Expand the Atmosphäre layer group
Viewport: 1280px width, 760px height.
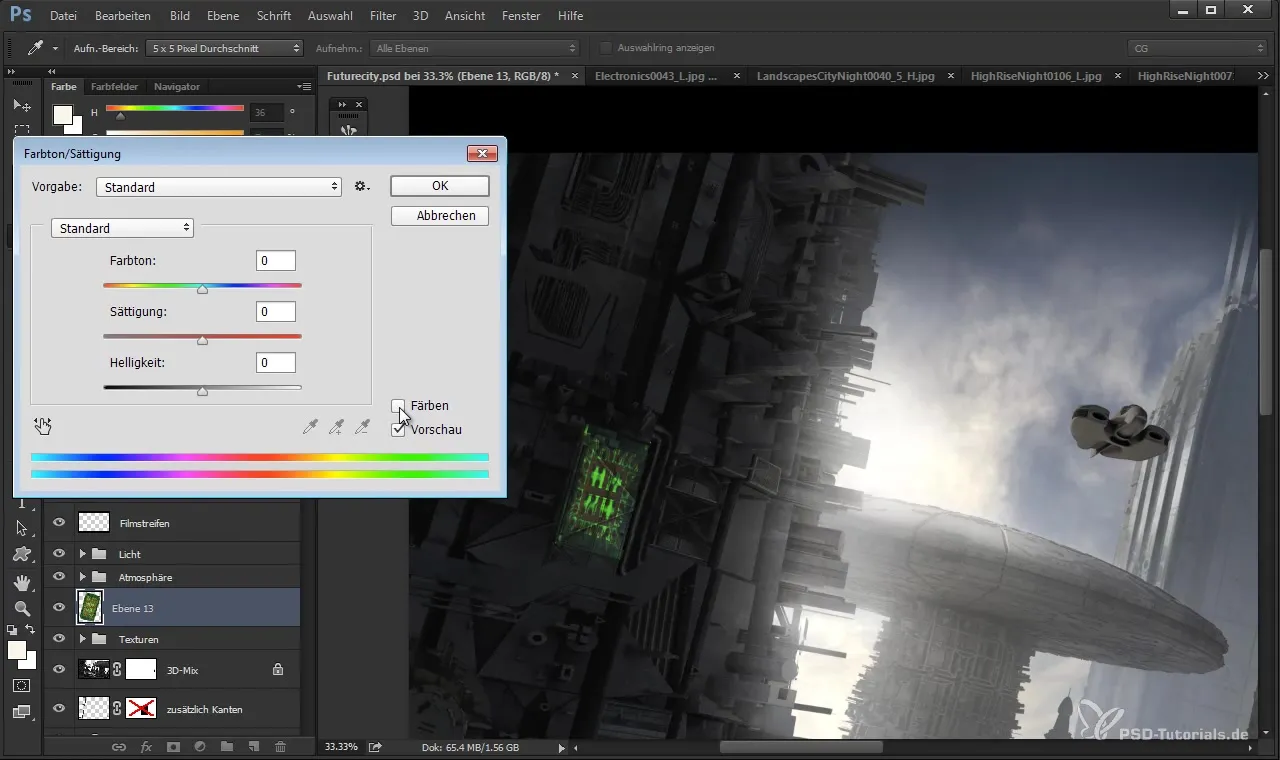tap(83, 577)
